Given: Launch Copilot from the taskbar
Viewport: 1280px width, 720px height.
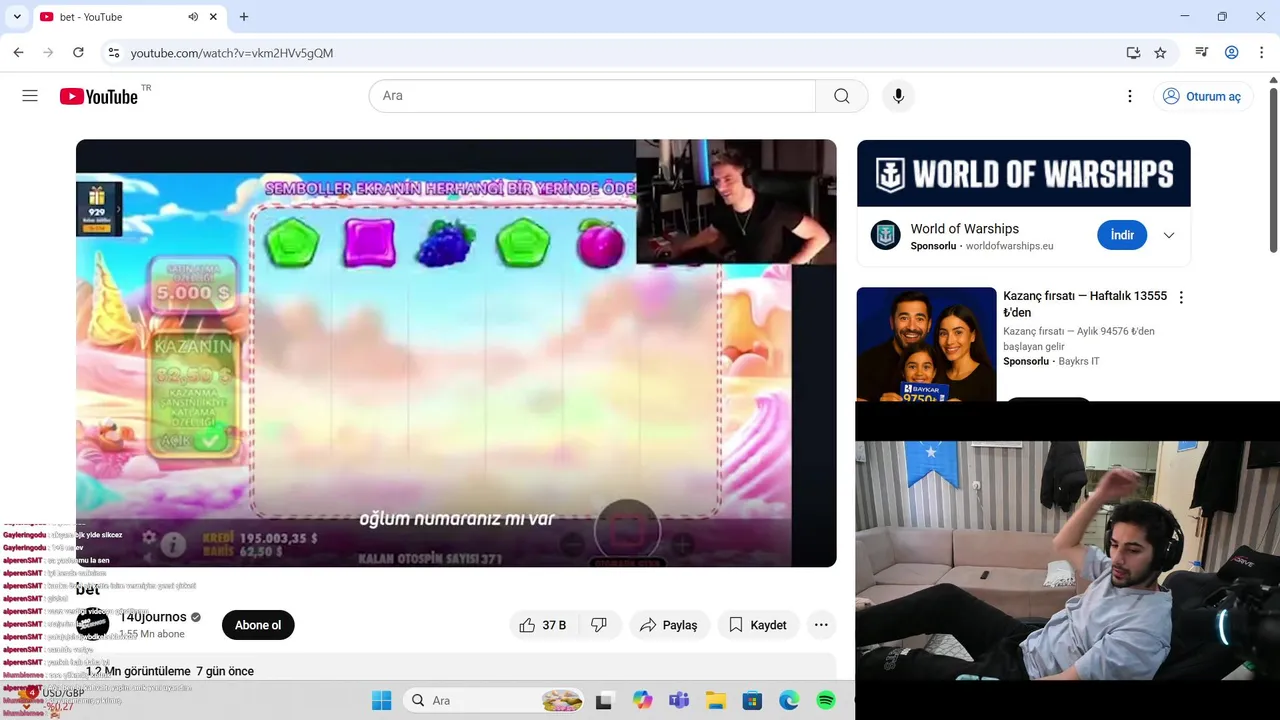Looking at the screenshot, I should pos(642,701).
